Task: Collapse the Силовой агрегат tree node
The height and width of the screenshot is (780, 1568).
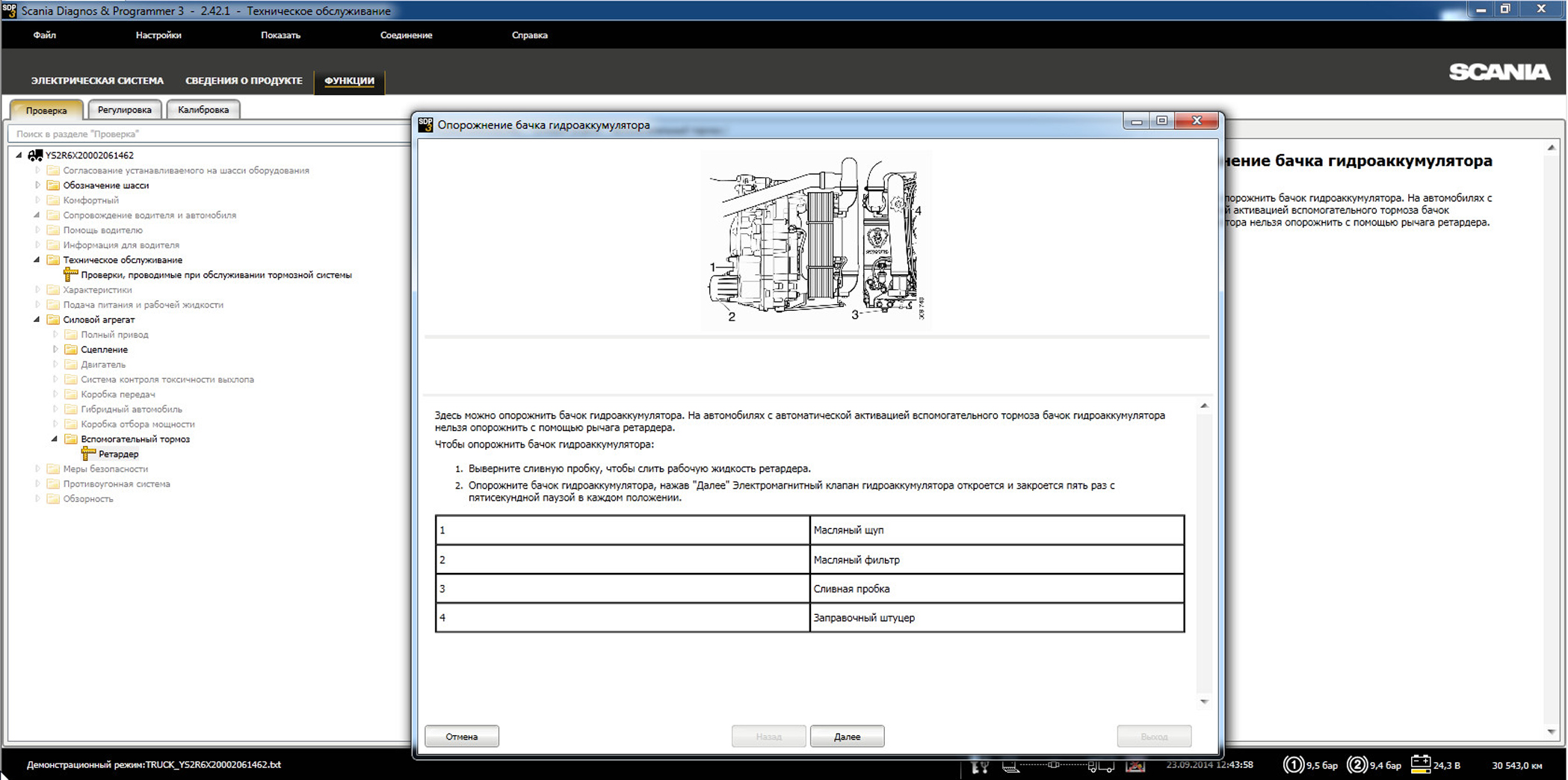Action: point(37,320)
